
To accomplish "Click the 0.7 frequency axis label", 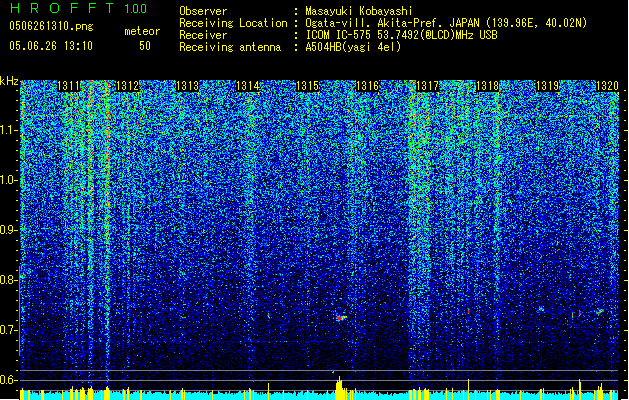I will [9, 330].
